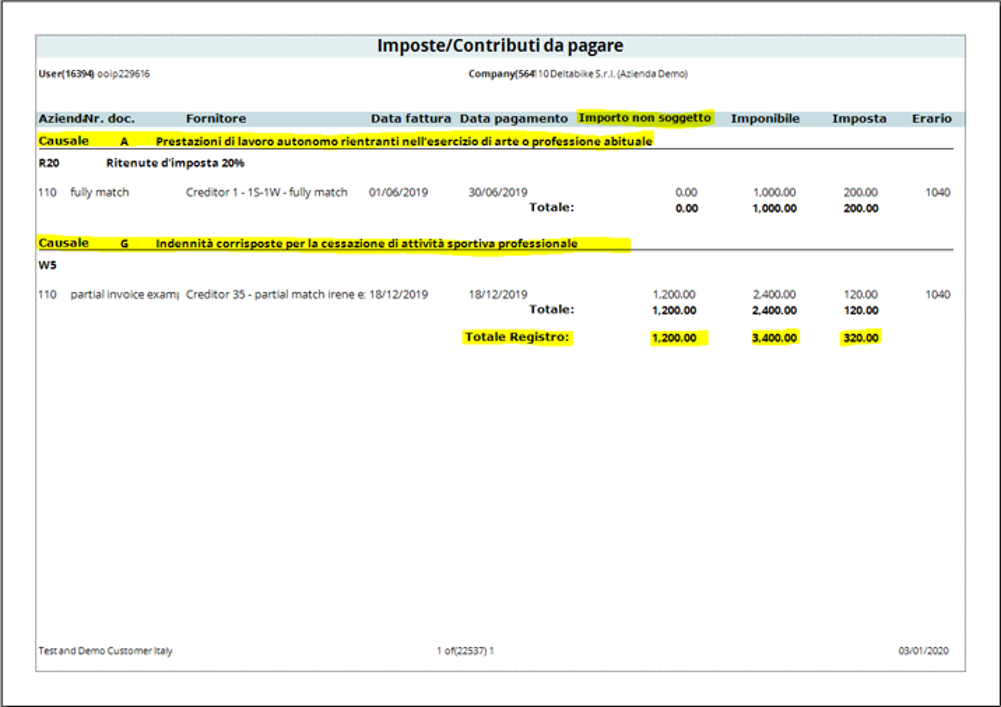Click the Causale A description starting with Prestazioni di lavoro autonomo
Image resolution: width=1001 pixels, height=707 pixels.
tap(404, 142)
